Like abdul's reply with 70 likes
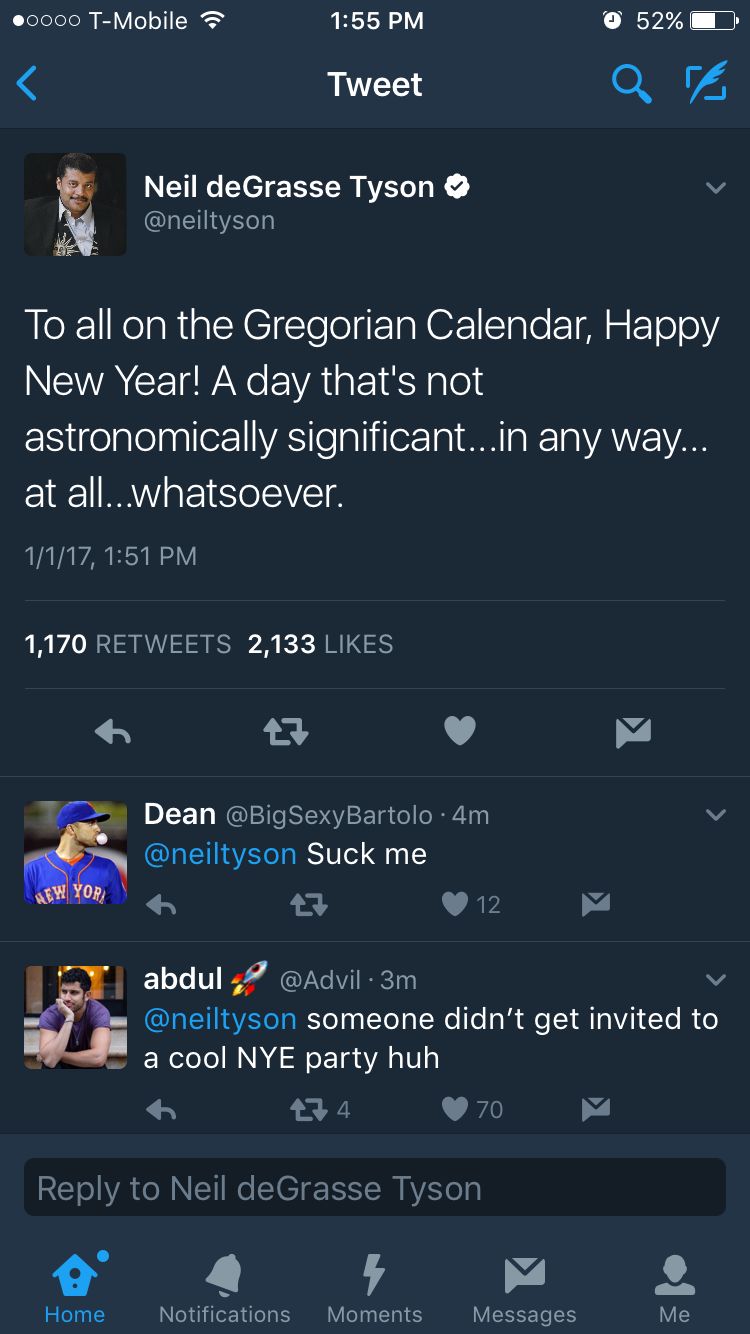Screen dimensions: 750x1334 tap(455, 1108)
